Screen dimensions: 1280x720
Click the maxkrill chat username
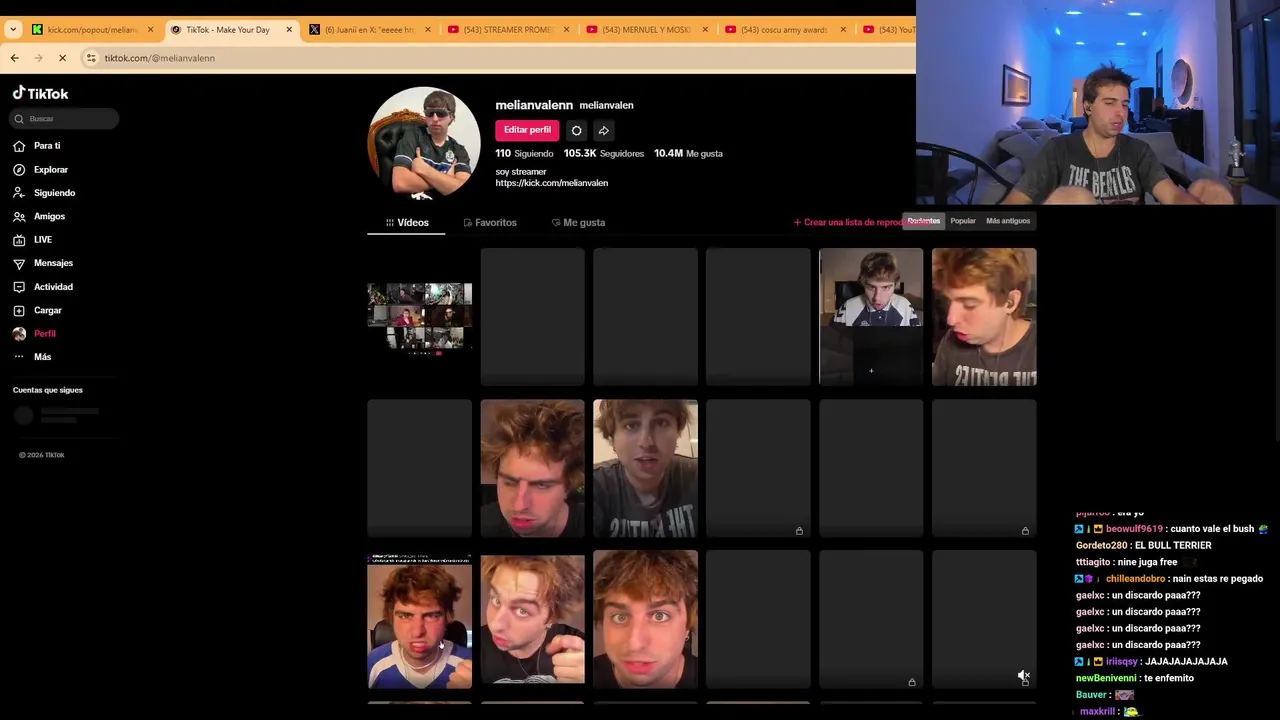click(1097, 712)
